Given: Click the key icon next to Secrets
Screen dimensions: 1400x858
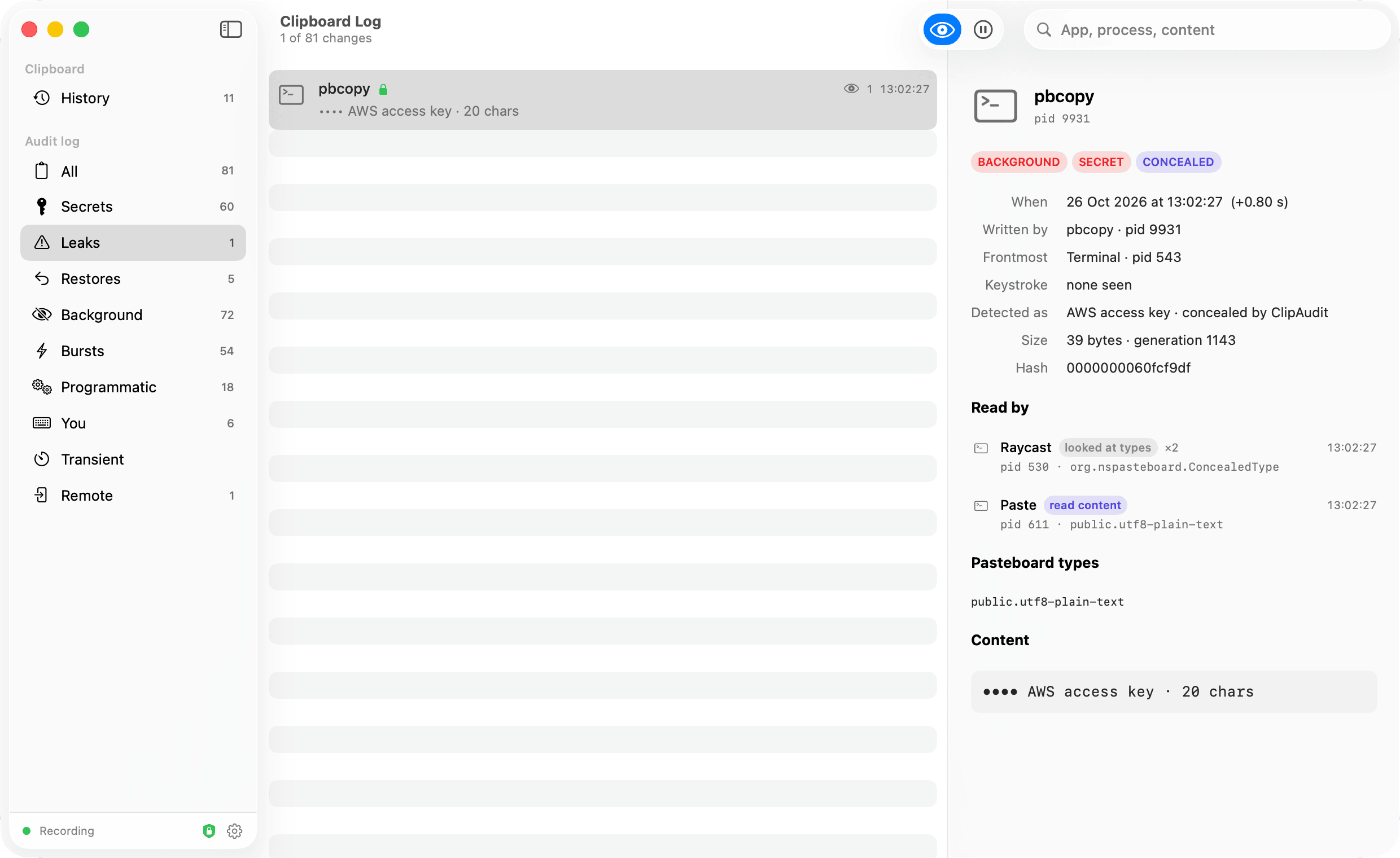Looking at the screenshot, I should [x=41, y=207].
